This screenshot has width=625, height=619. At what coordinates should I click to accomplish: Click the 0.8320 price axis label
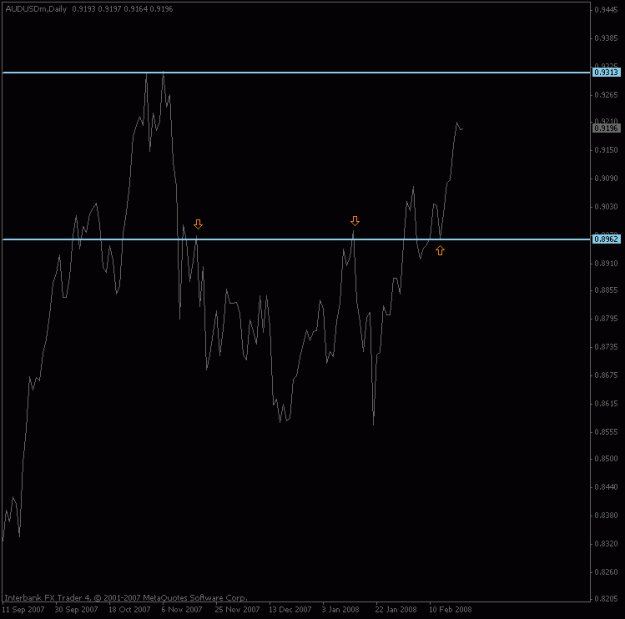(606, 543)
